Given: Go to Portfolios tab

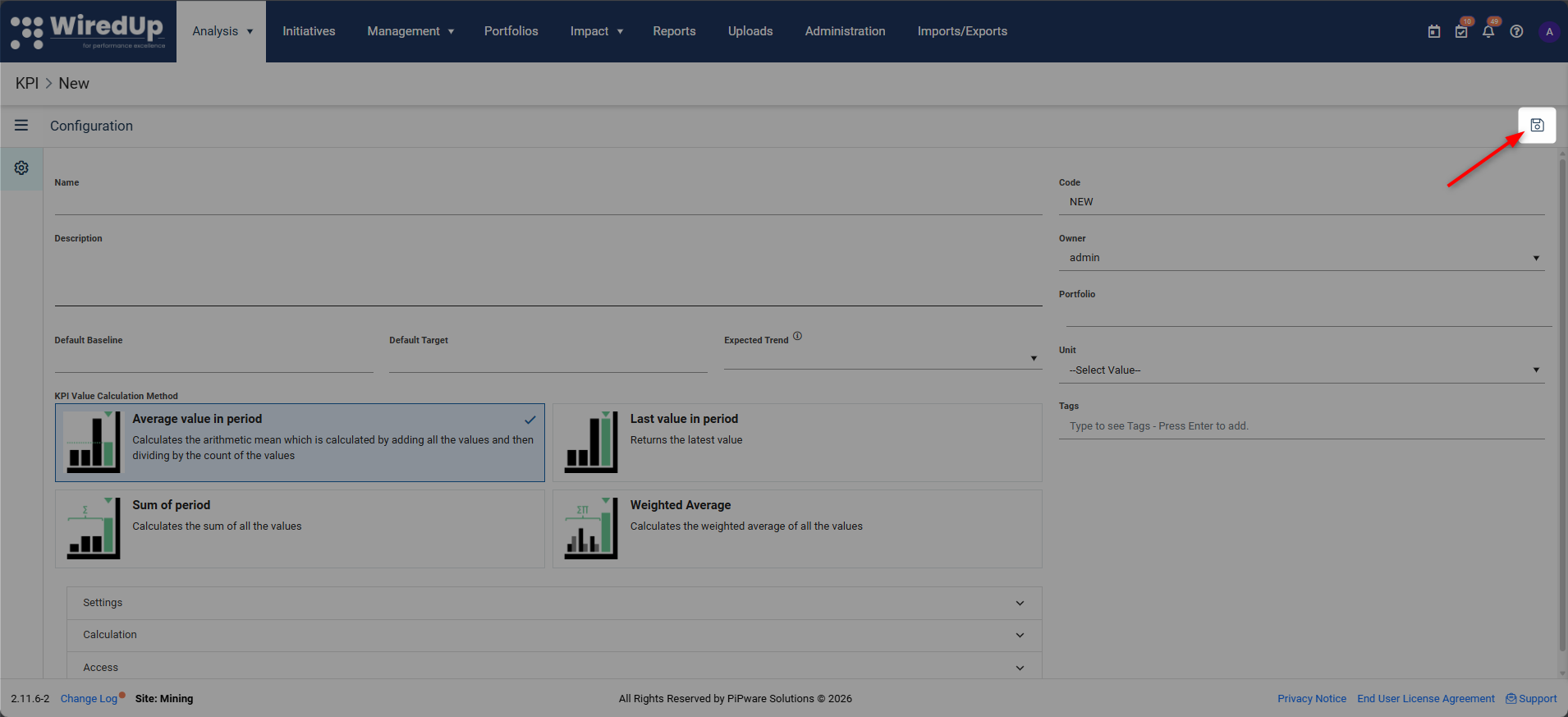Looking at the screenshot, I should [511, 31].
